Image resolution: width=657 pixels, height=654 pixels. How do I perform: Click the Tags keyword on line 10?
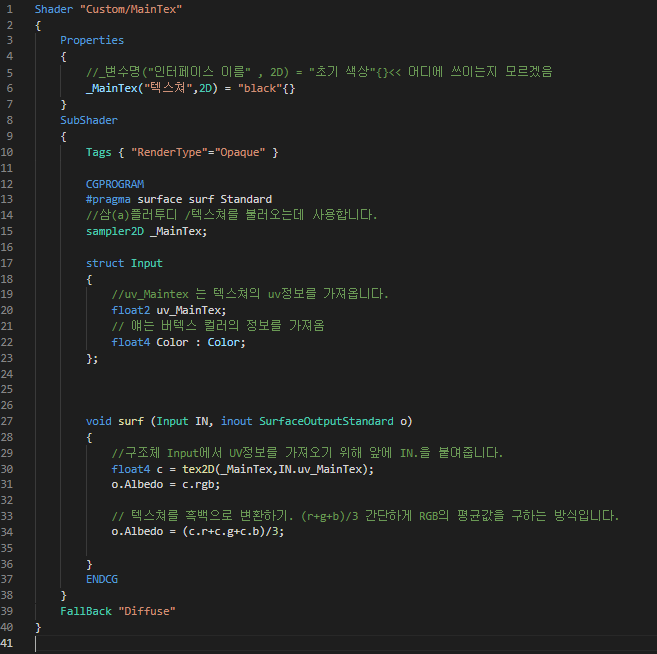[x=98, y=152]
